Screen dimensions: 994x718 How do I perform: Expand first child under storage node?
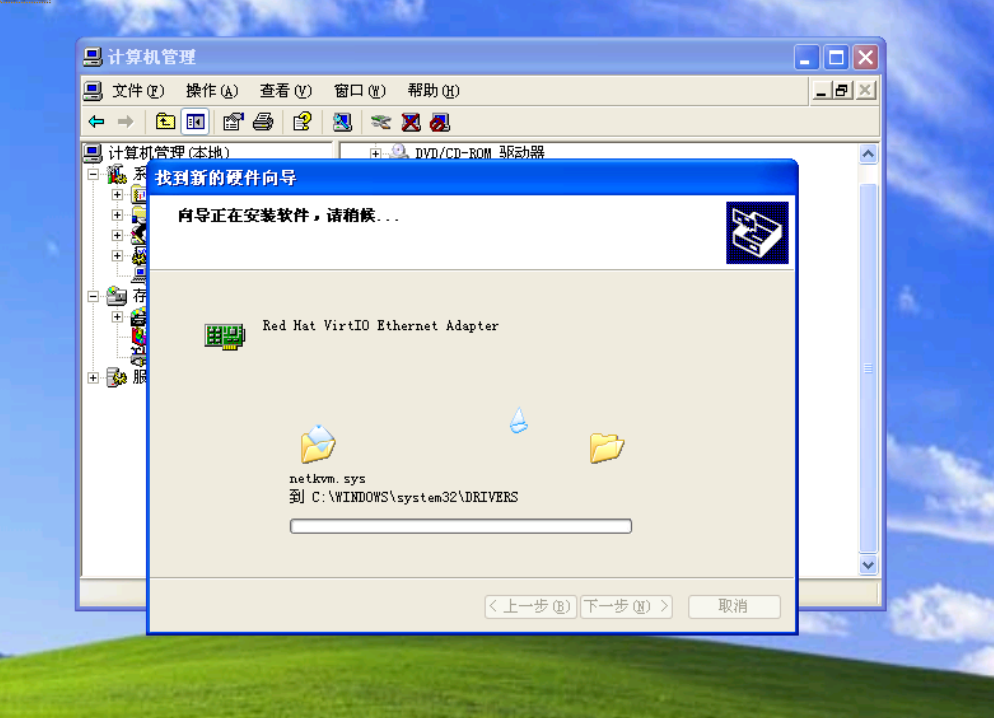pos(117,316)
